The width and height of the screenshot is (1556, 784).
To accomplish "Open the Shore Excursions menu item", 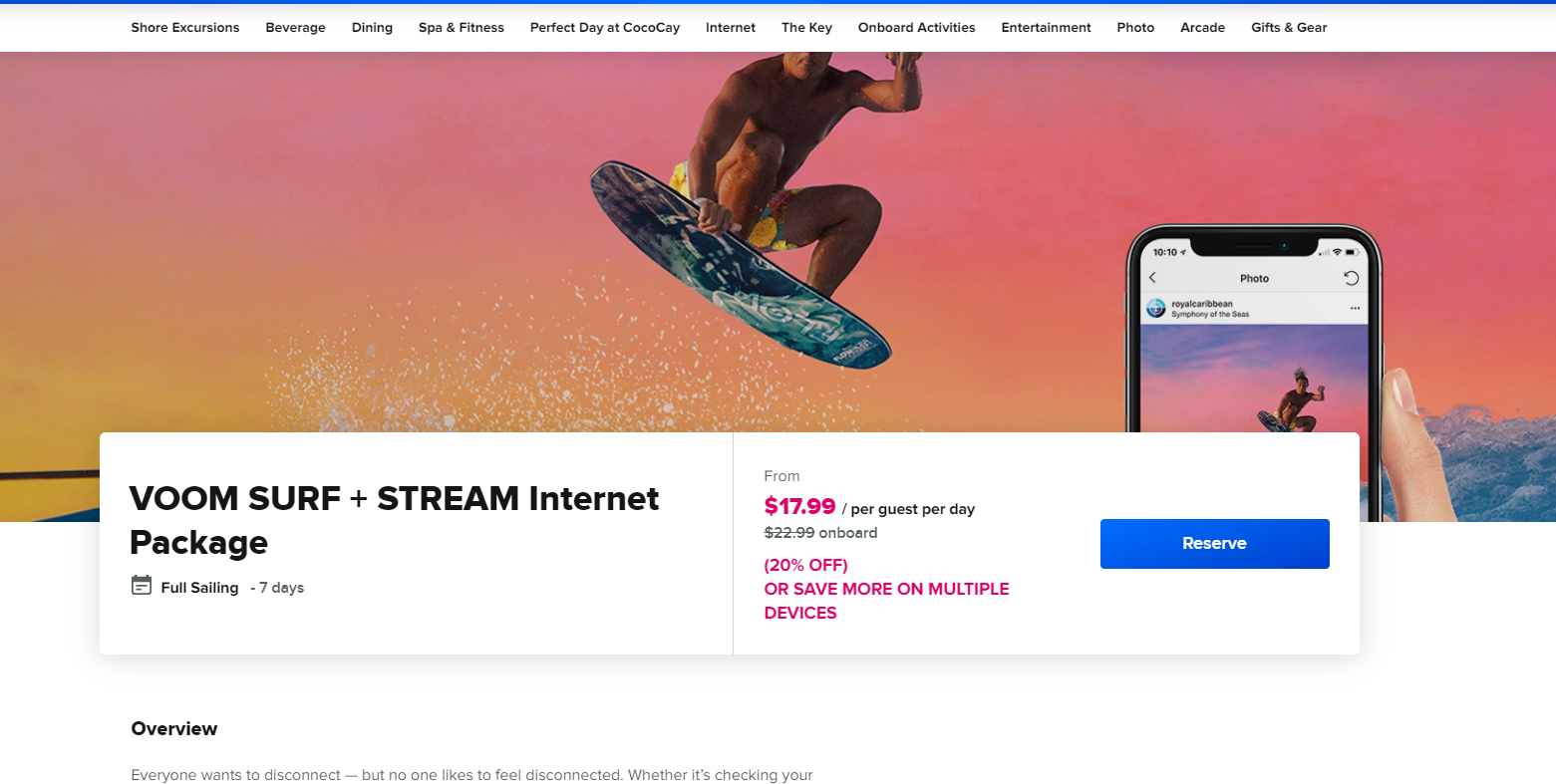I will point(185,28).
